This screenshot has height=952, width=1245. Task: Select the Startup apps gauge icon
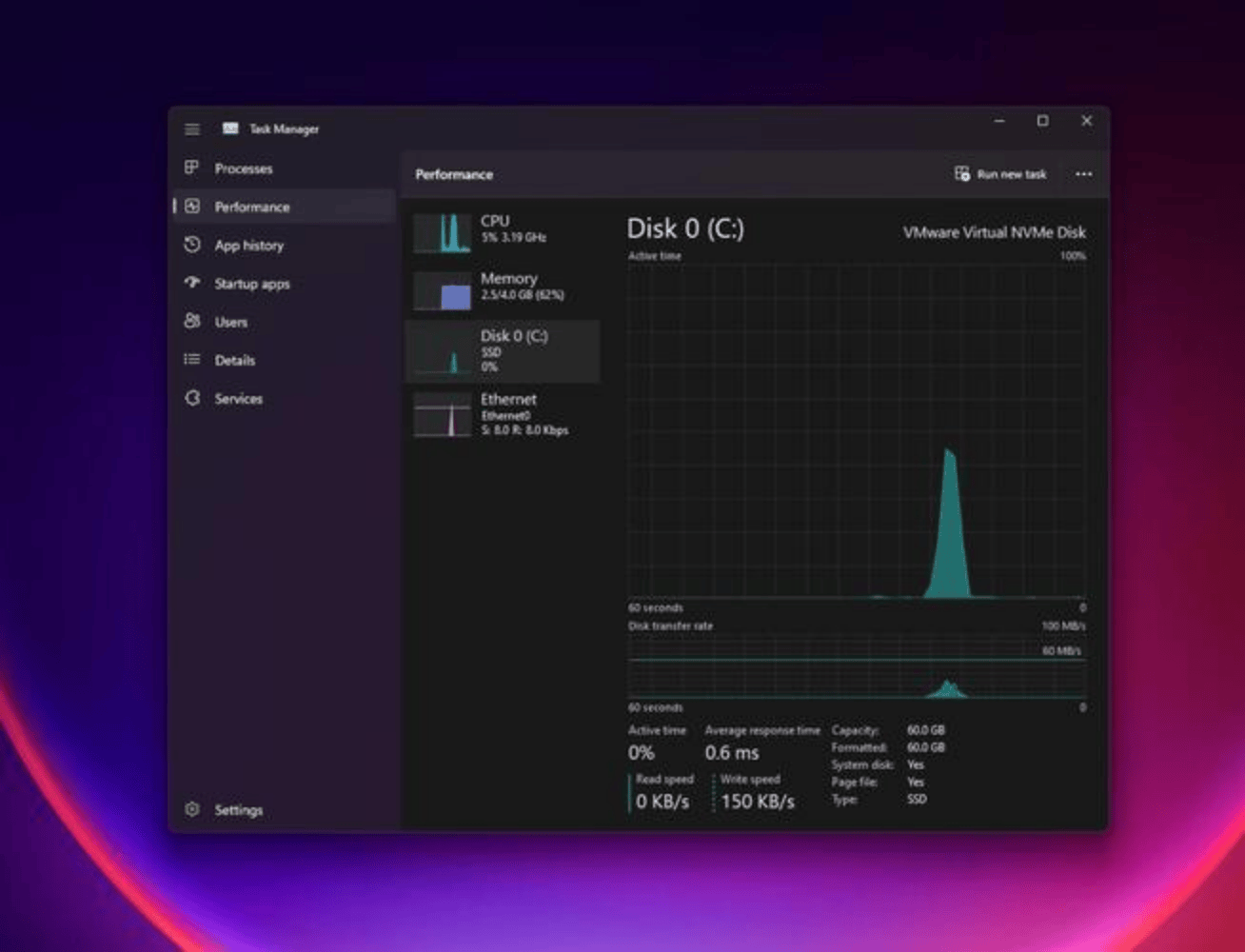pos(192,283)
